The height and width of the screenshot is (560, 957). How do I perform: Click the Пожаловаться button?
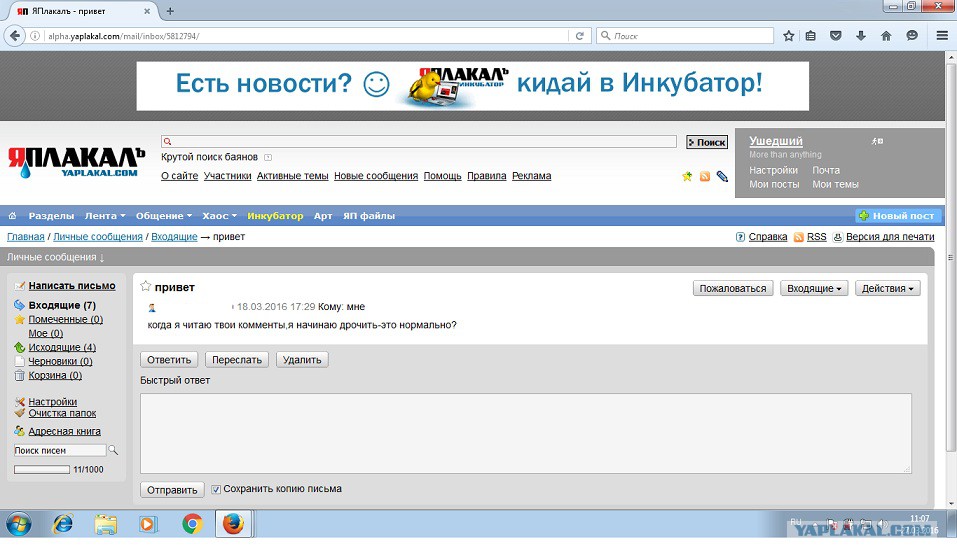[733, 289]
